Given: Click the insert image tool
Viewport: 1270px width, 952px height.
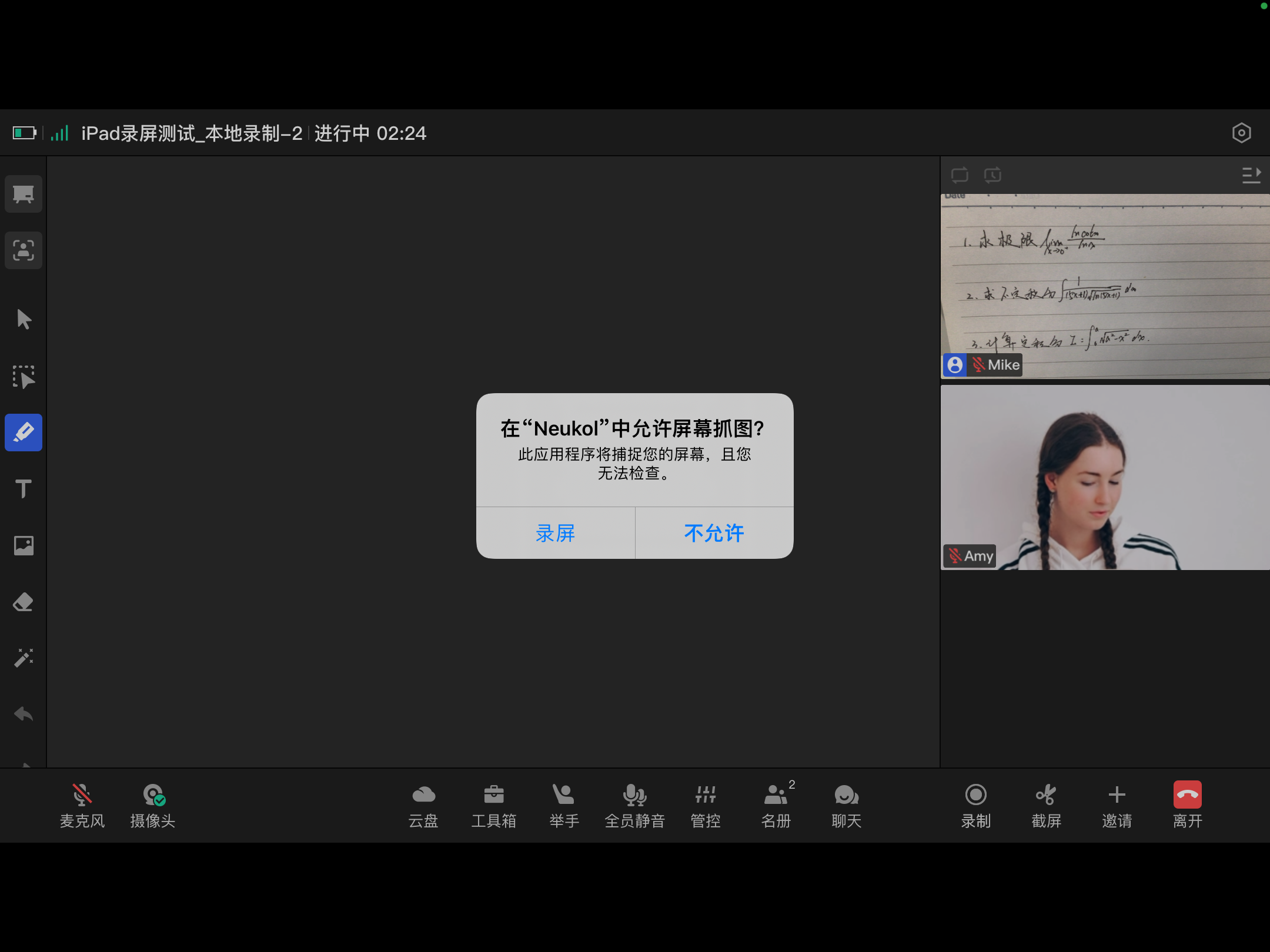Looking at the screenshot, I should [24, 545].
